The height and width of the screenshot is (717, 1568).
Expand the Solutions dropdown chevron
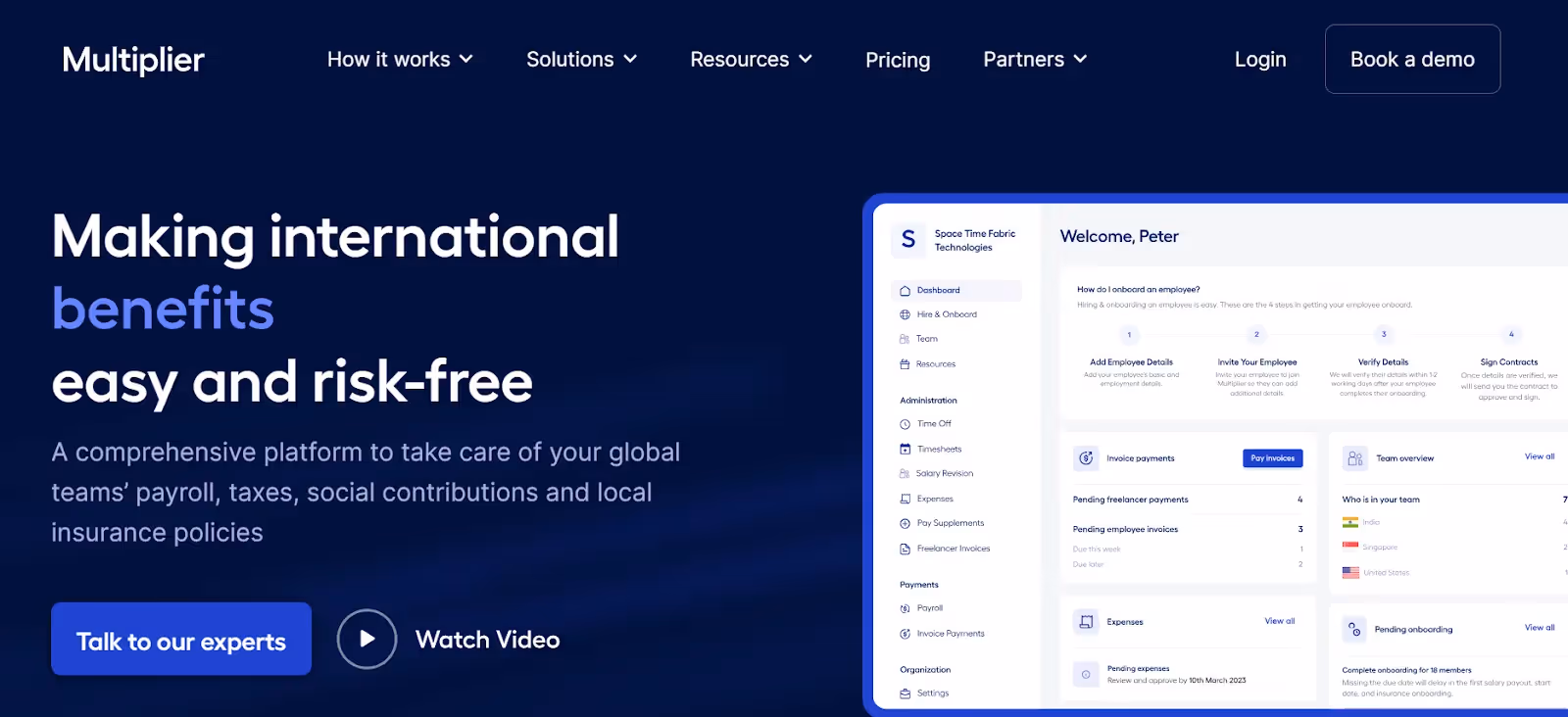(x=630, y=59)
